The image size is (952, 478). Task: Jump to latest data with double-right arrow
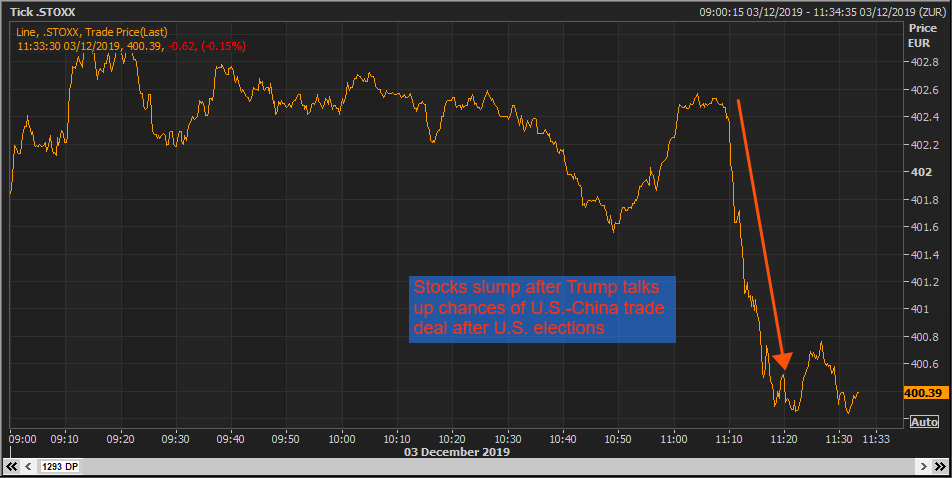pos(939,467)
